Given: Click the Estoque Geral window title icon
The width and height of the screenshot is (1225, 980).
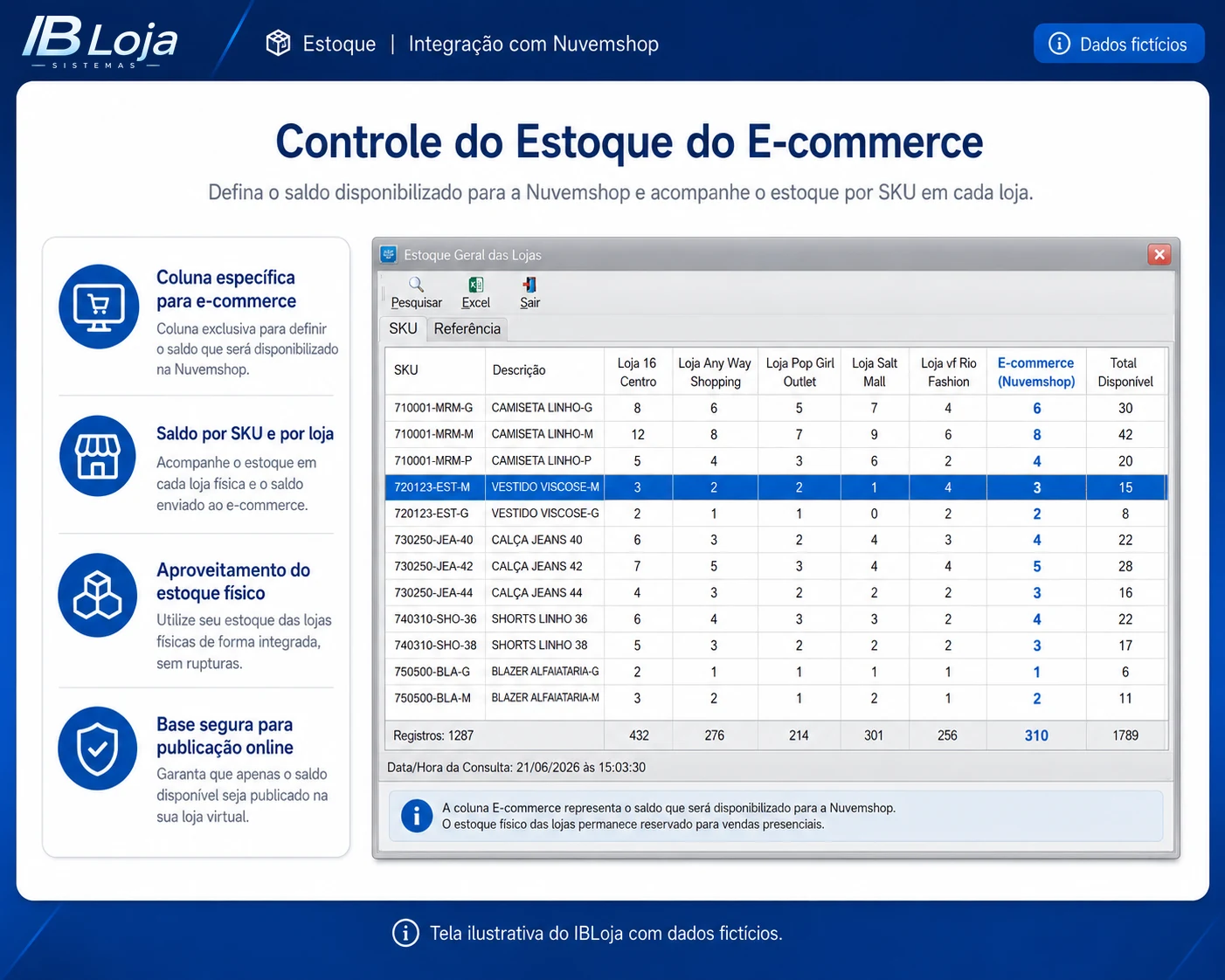Looking at the screenshot, I should coord(389,254).
